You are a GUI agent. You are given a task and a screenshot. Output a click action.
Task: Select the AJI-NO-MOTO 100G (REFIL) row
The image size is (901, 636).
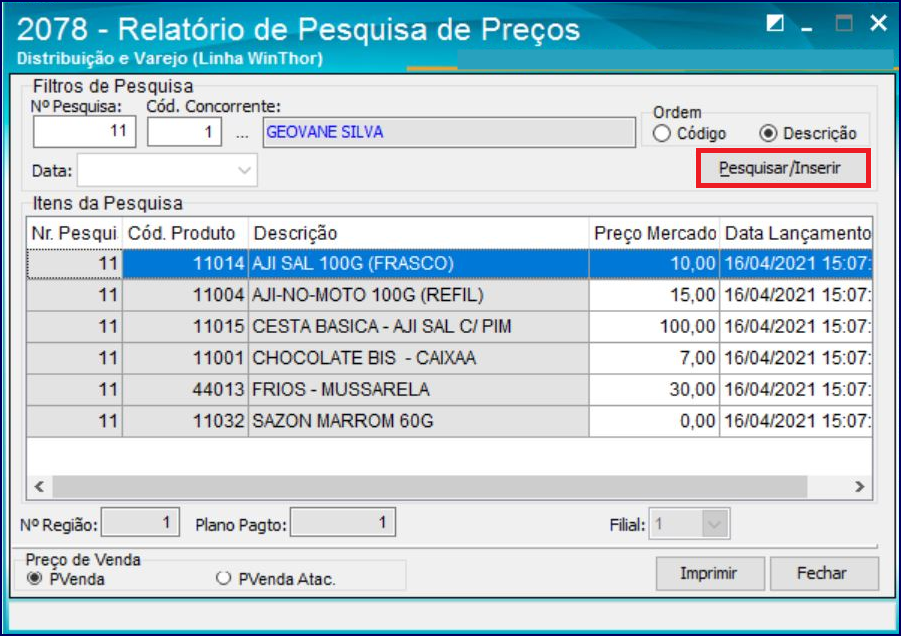pos(449,295)
